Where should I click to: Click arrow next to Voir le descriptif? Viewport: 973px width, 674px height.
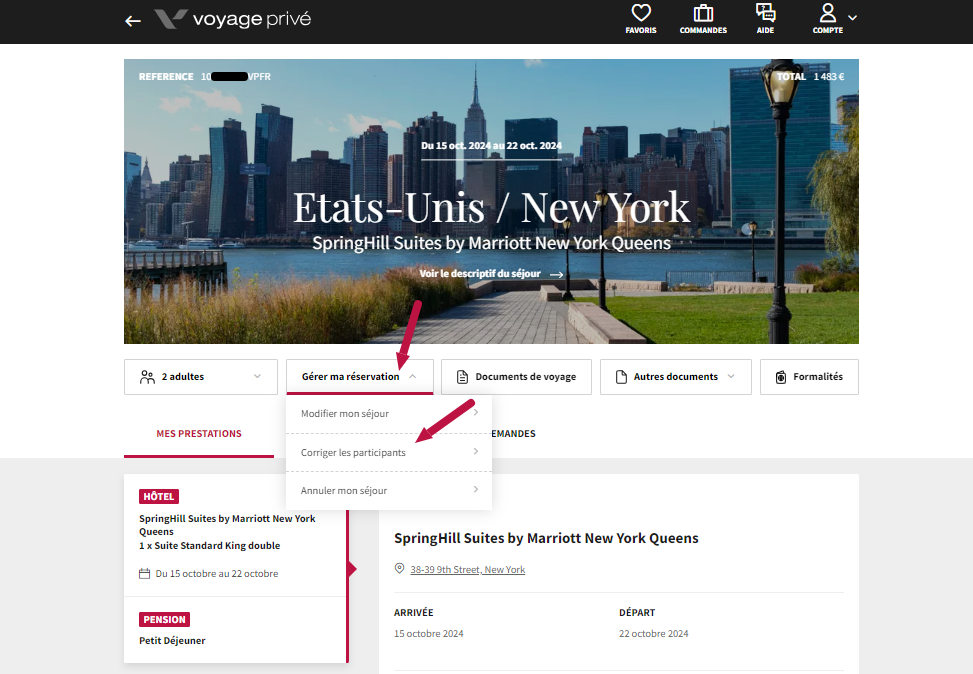click(x=557, y=274)
